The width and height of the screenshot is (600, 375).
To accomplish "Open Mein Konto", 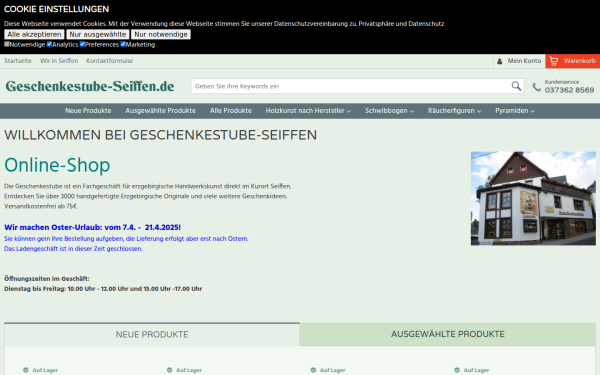I will click(519, 61).
